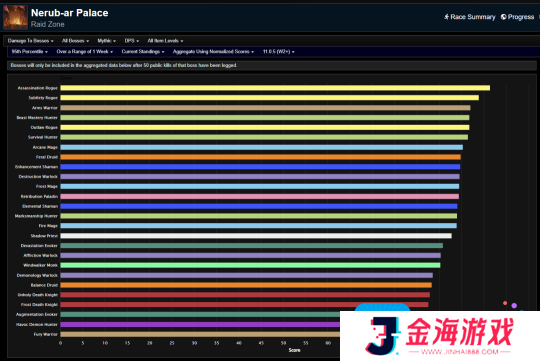
Task: Click the Race Summary runner icon
Action: (446, 17)
